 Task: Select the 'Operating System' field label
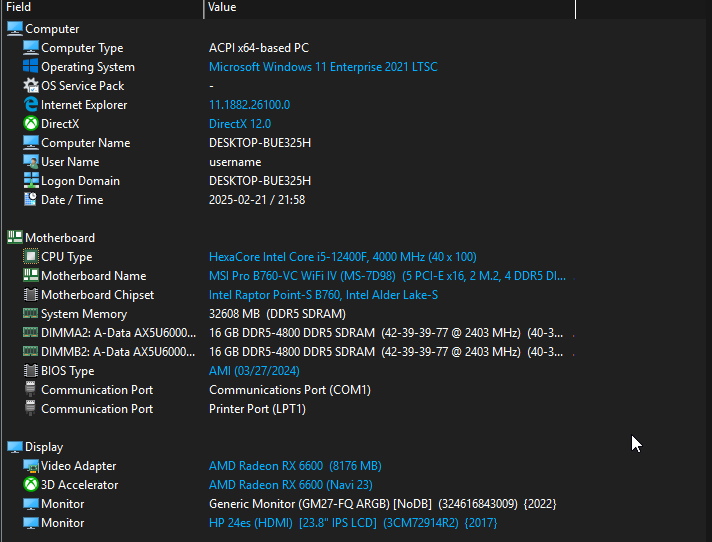tap(88, 67)
